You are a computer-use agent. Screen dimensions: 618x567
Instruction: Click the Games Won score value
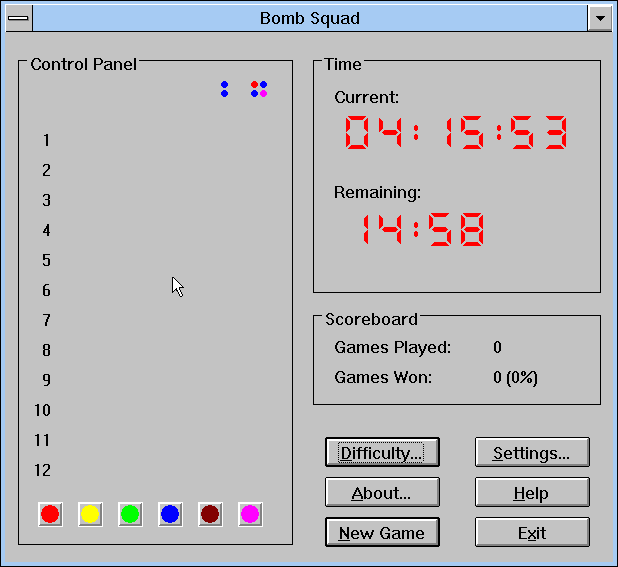click(x=516, y=377)
